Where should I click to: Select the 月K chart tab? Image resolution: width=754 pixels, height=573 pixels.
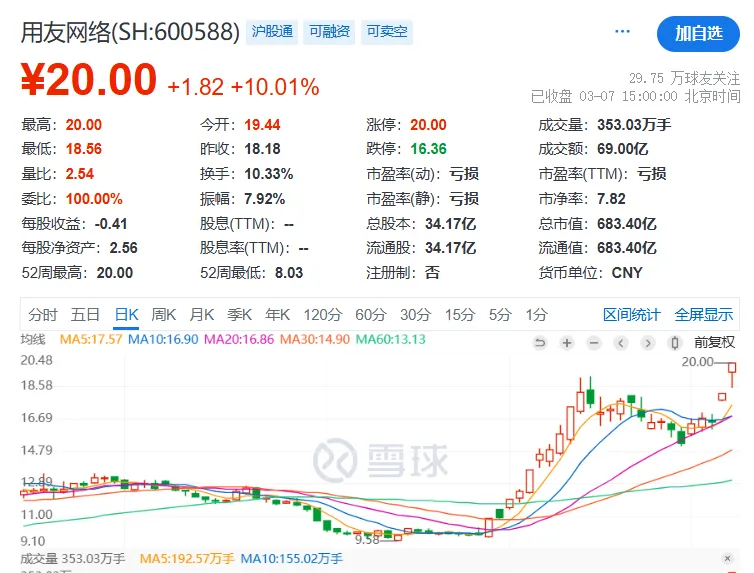coord(201,315)
